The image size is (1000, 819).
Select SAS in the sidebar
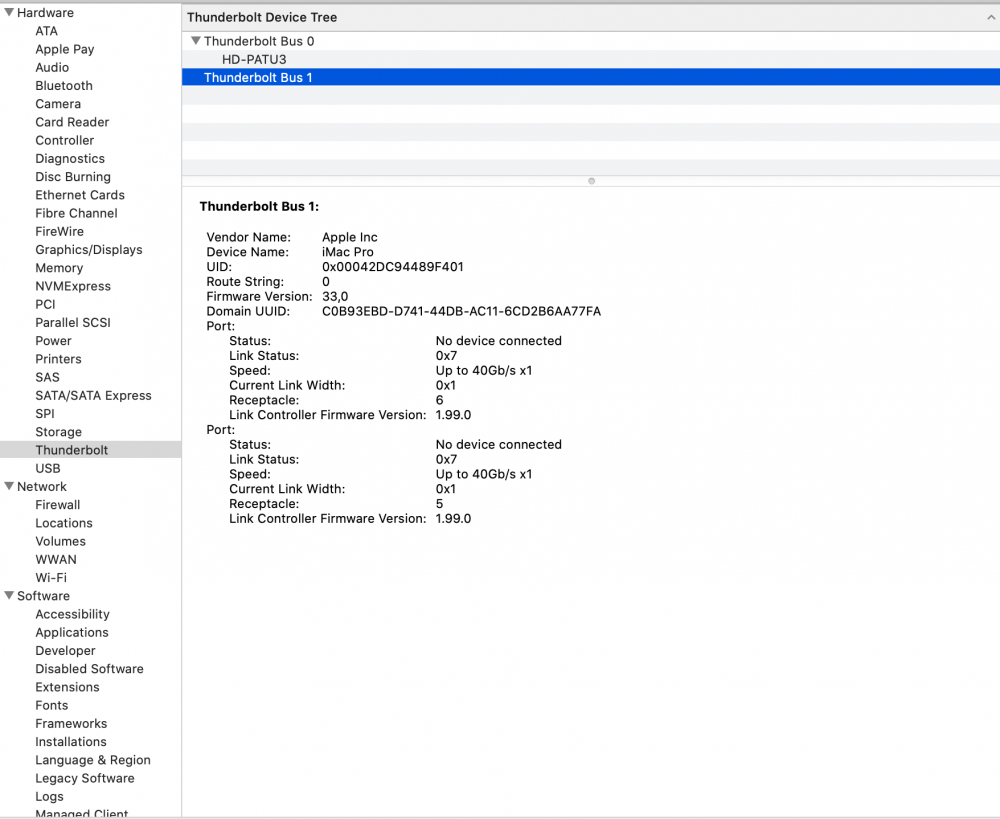pyautogui.click(x=47, y=377)
